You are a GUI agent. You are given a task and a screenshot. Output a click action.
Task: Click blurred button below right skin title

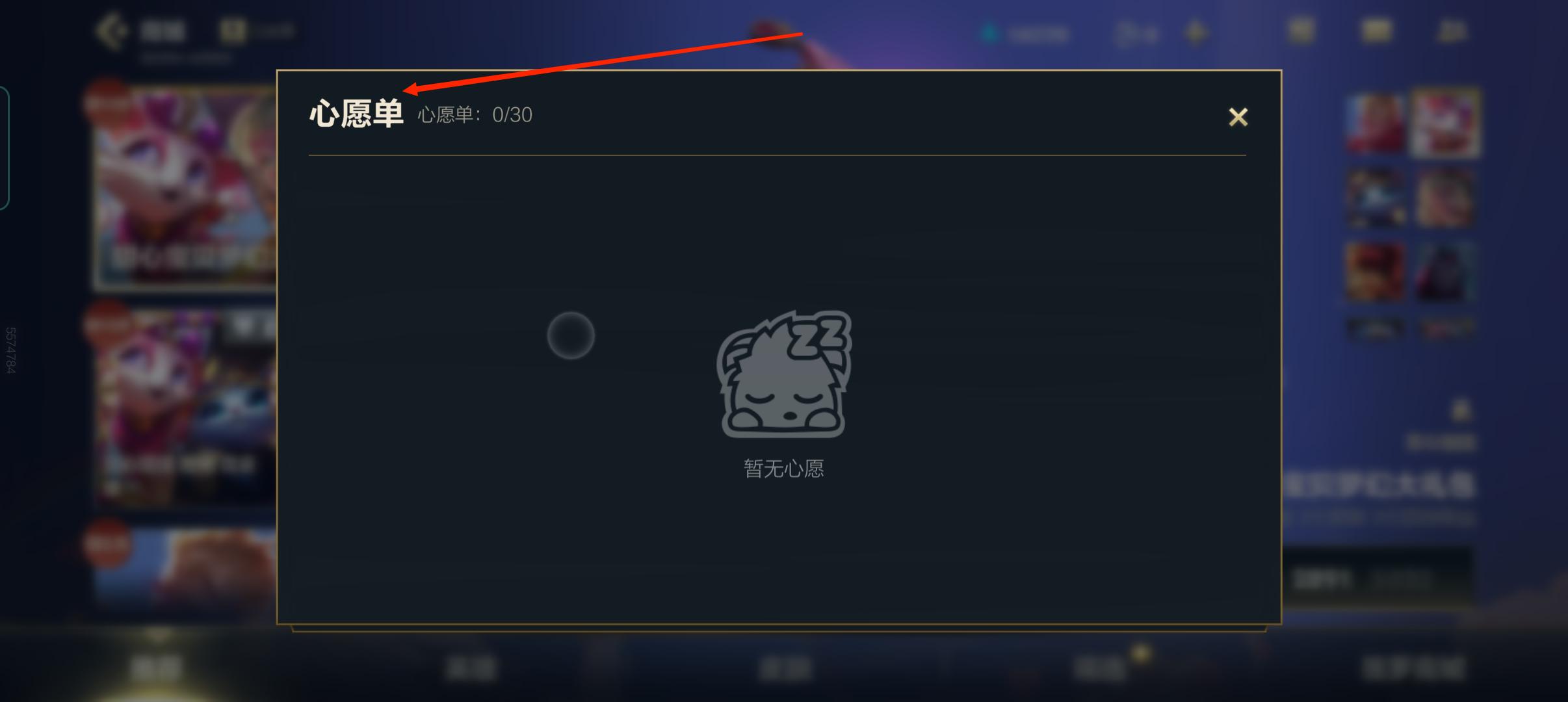pos(1378,578)
